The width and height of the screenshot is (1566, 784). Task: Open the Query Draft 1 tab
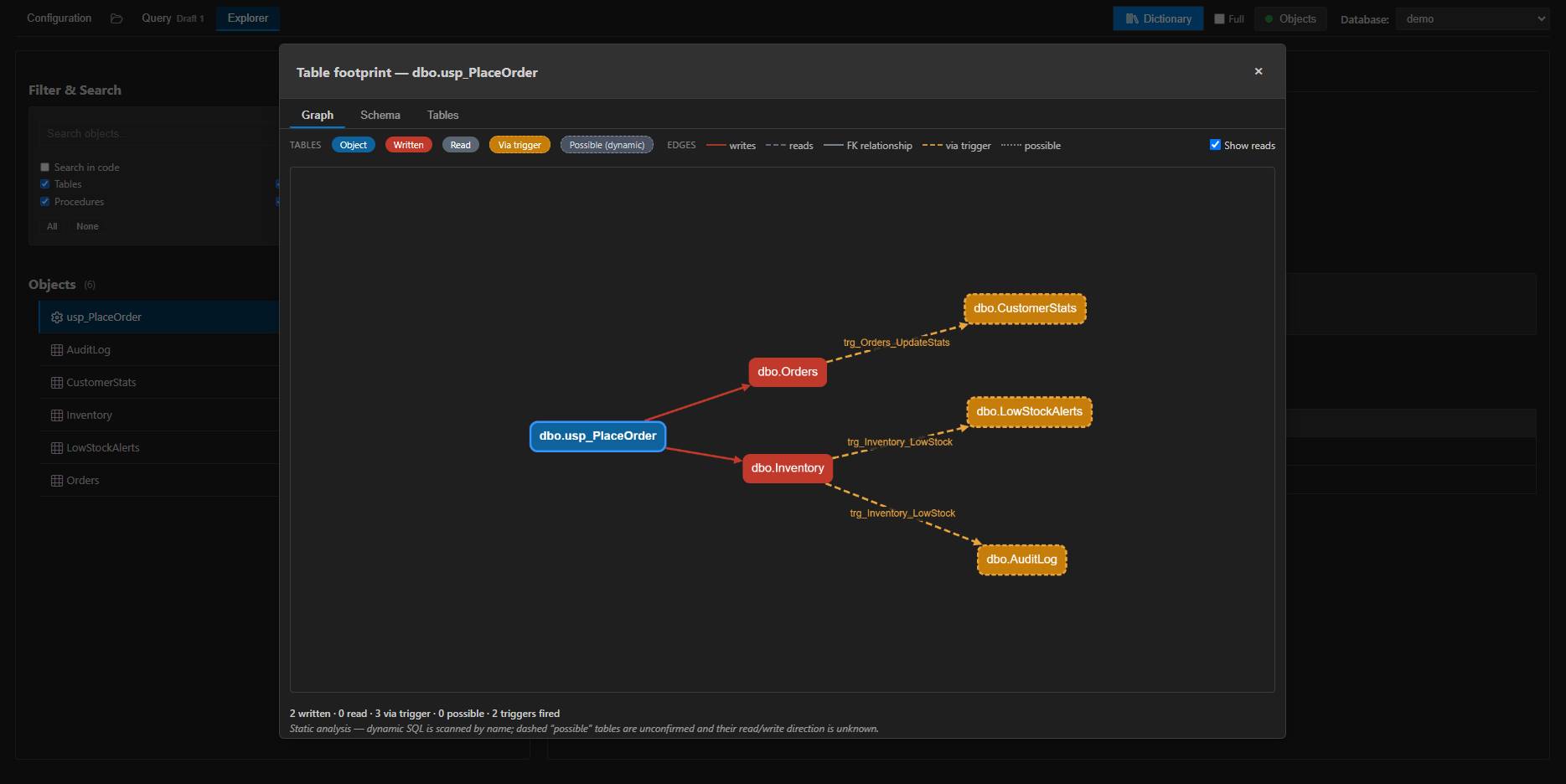(x=172, y=18)
